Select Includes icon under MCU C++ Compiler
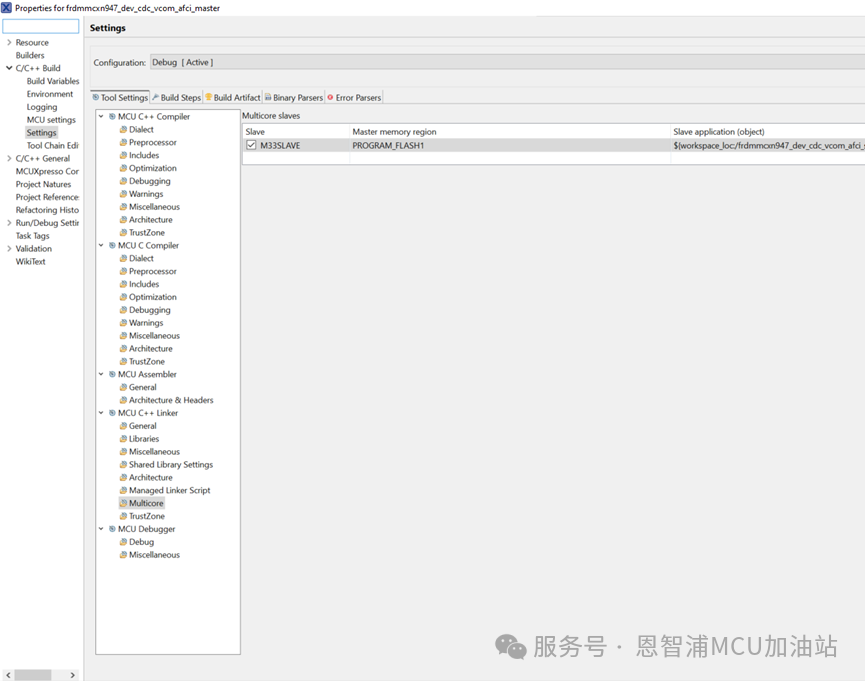Viewport: 865px width, 681px height. [124, 155]
